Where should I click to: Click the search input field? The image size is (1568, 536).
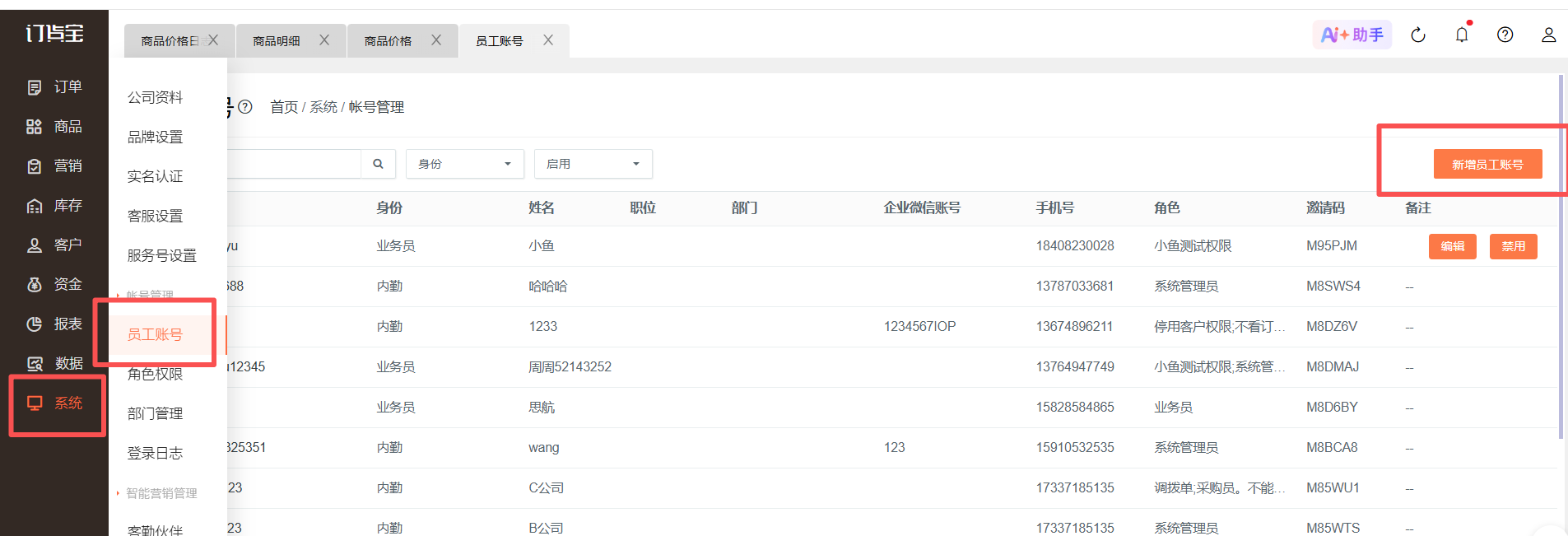click(x=294, y=164)
